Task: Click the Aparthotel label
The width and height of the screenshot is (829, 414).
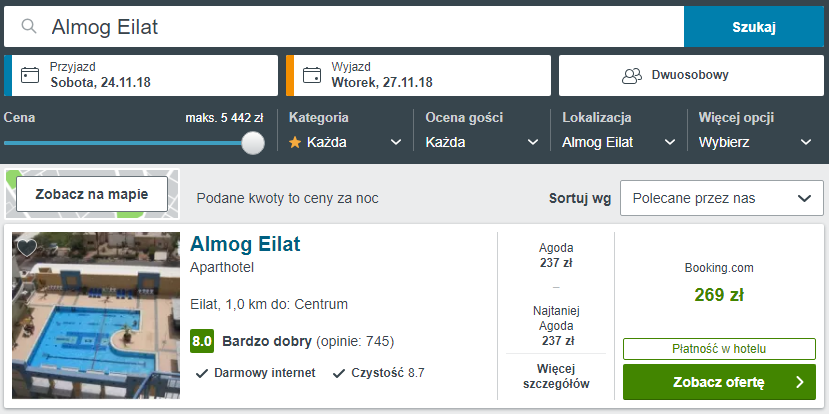Action: [x=222, y=268]
